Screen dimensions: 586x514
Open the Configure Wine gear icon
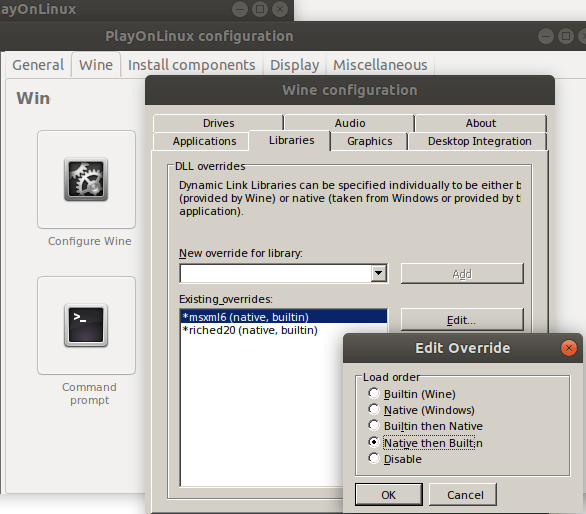(86, 179)
